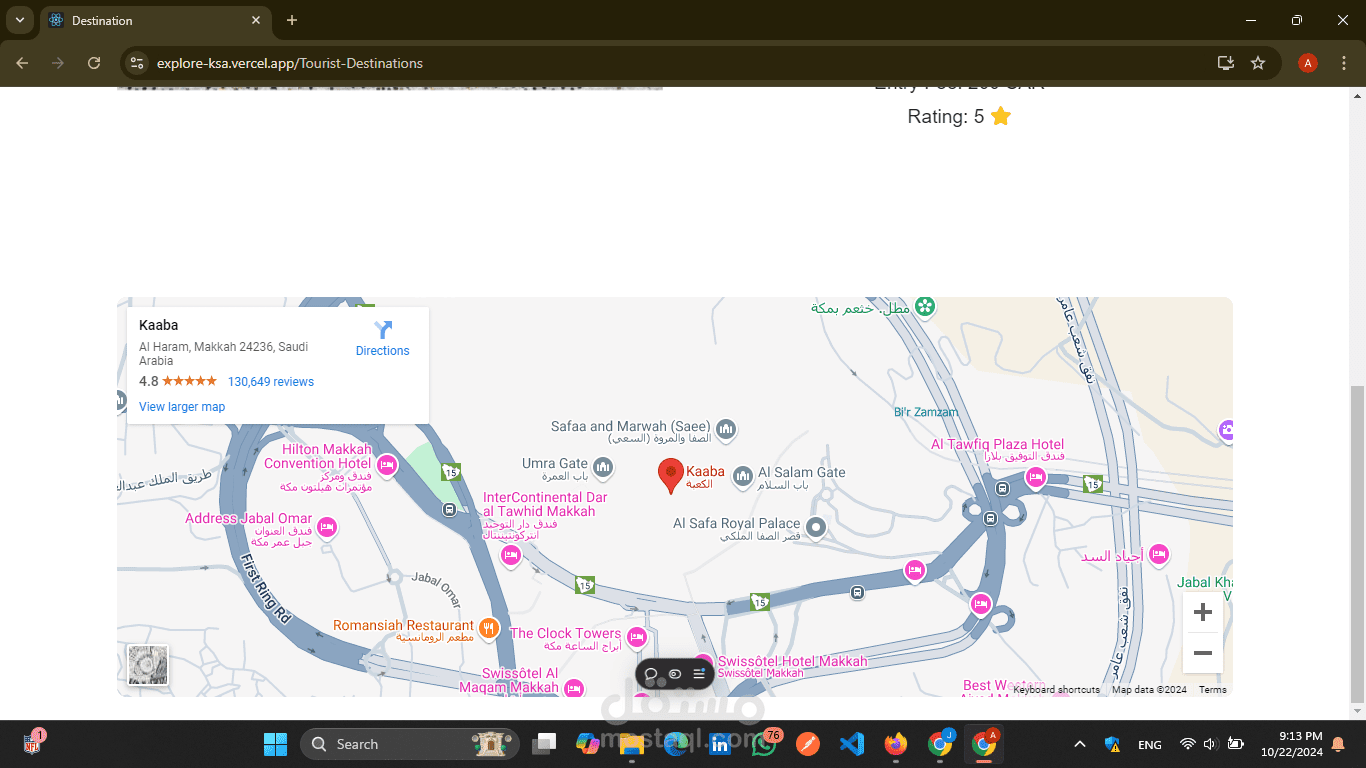Click the Kaaba title in map card

pos(159,325)
